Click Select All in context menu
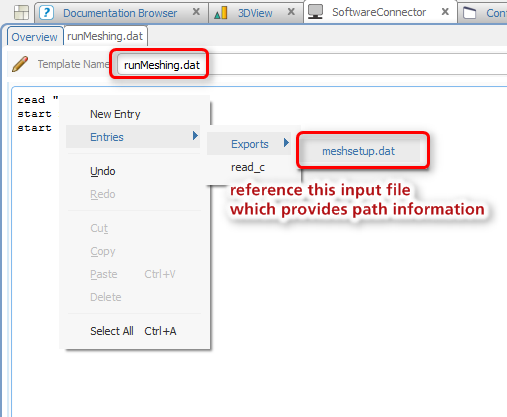 point(133,331)
